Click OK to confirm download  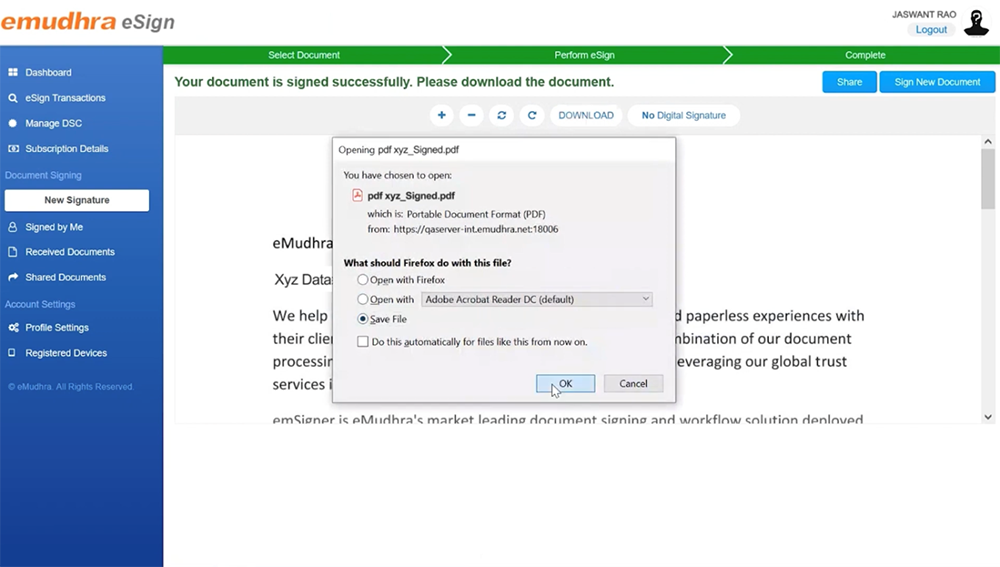coord(565,383)
